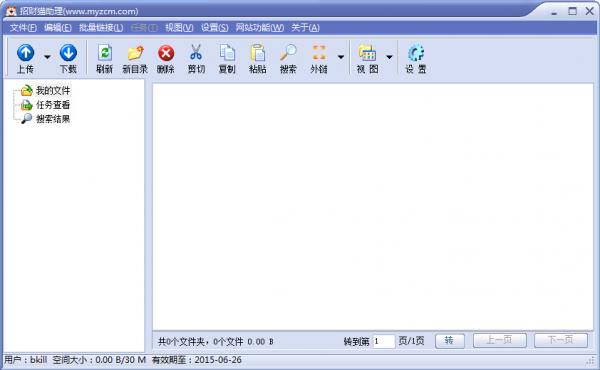The image size is (600, 370).
Task: Open 搜索结果 tree item
Action: pos(53,119)
